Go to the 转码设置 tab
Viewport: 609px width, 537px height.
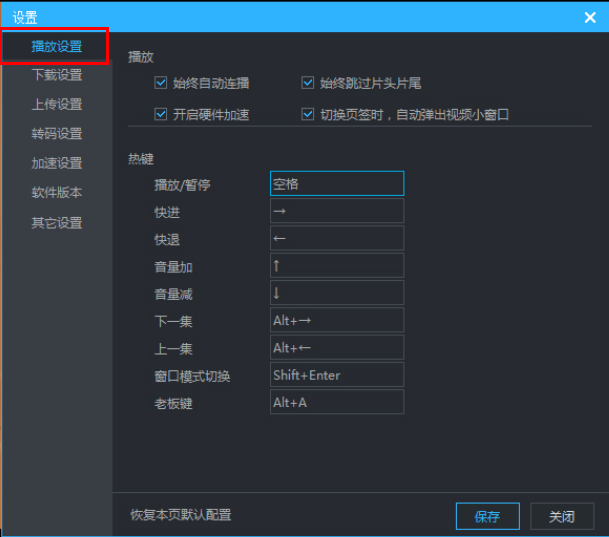click(x=56, y=134)
